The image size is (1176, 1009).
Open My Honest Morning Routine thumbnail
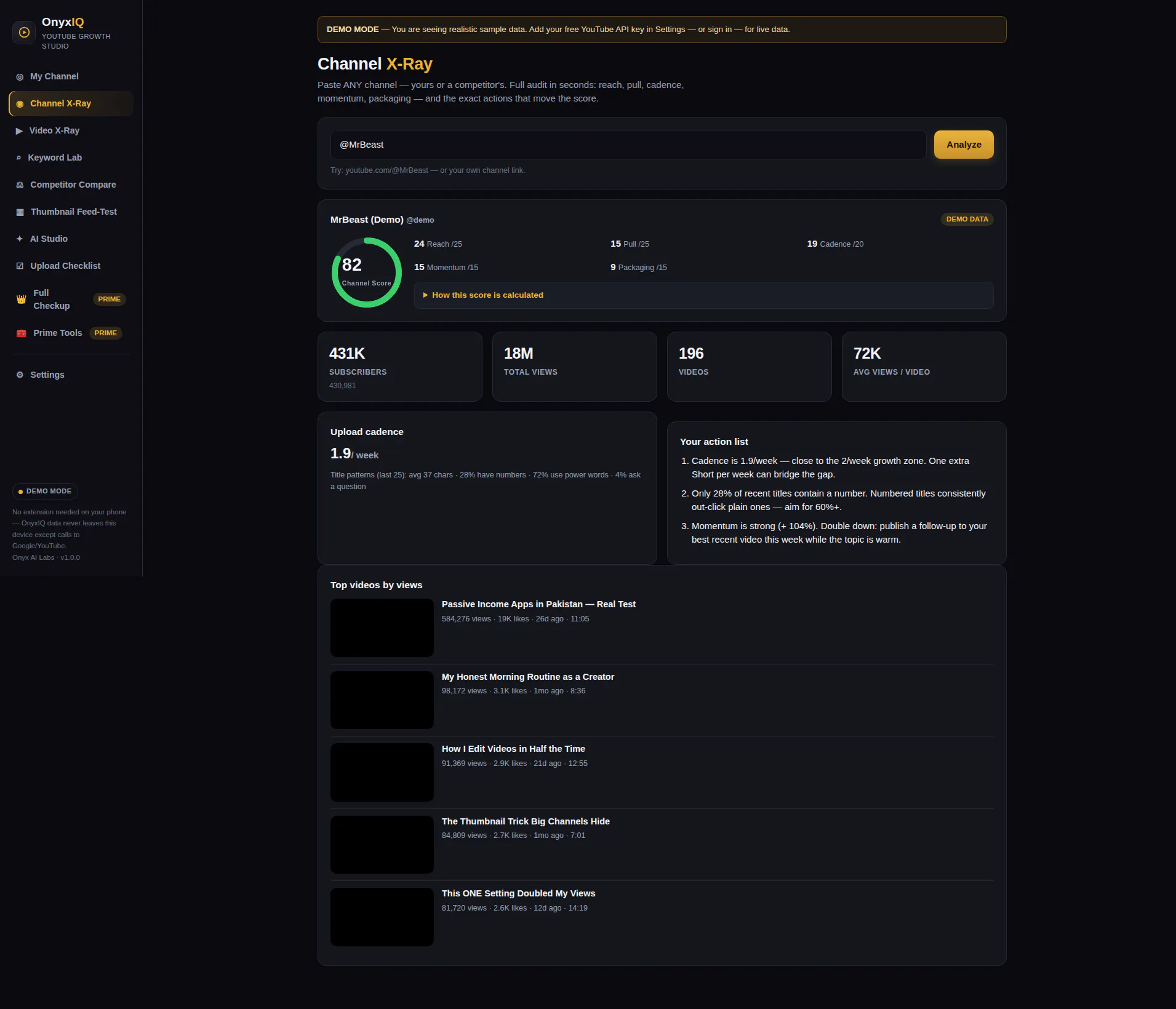[x=382, y=700]
